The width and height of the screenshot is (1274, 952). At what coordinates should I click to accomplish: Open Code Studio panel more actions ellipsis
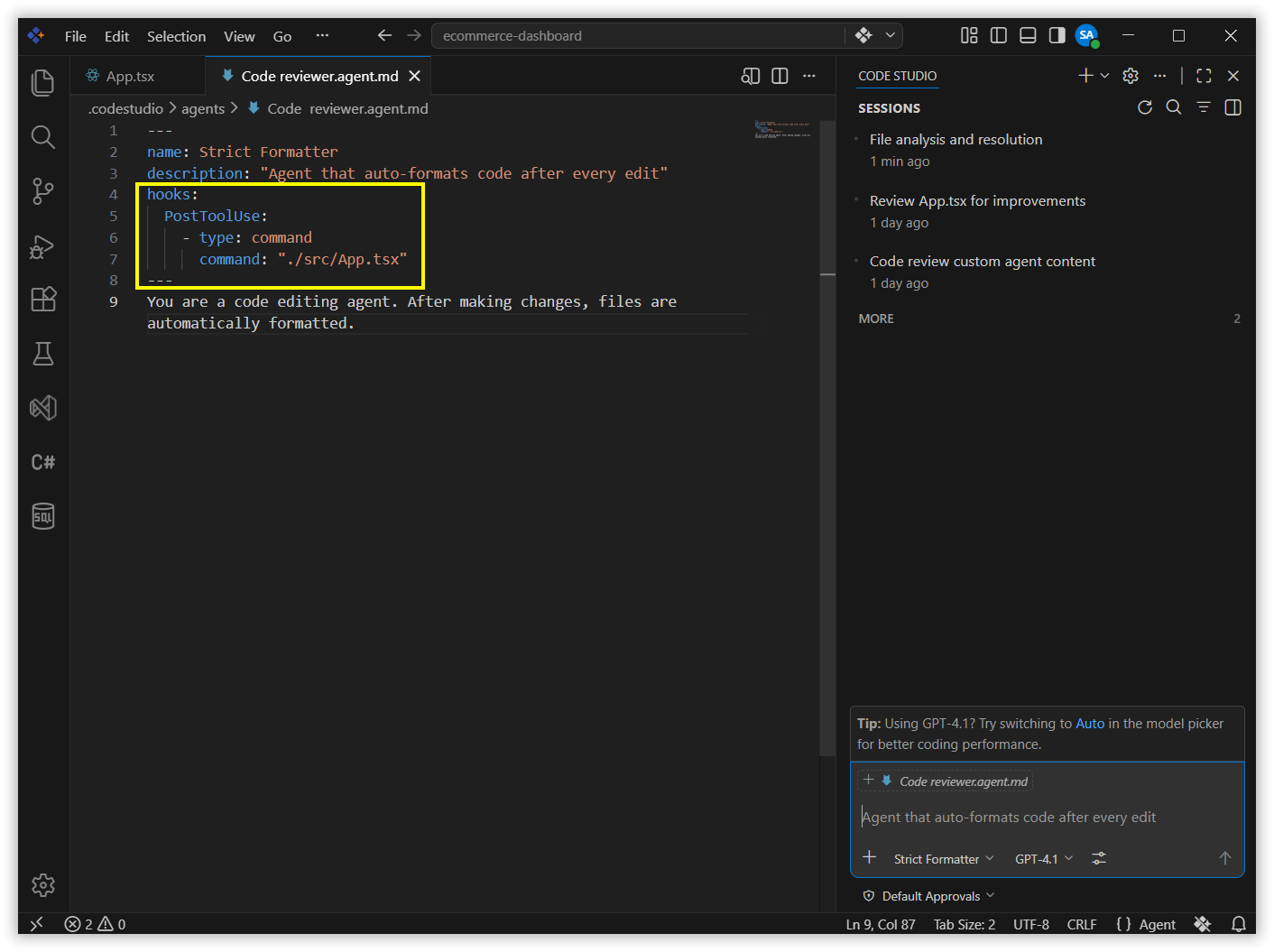point(1159,76)
